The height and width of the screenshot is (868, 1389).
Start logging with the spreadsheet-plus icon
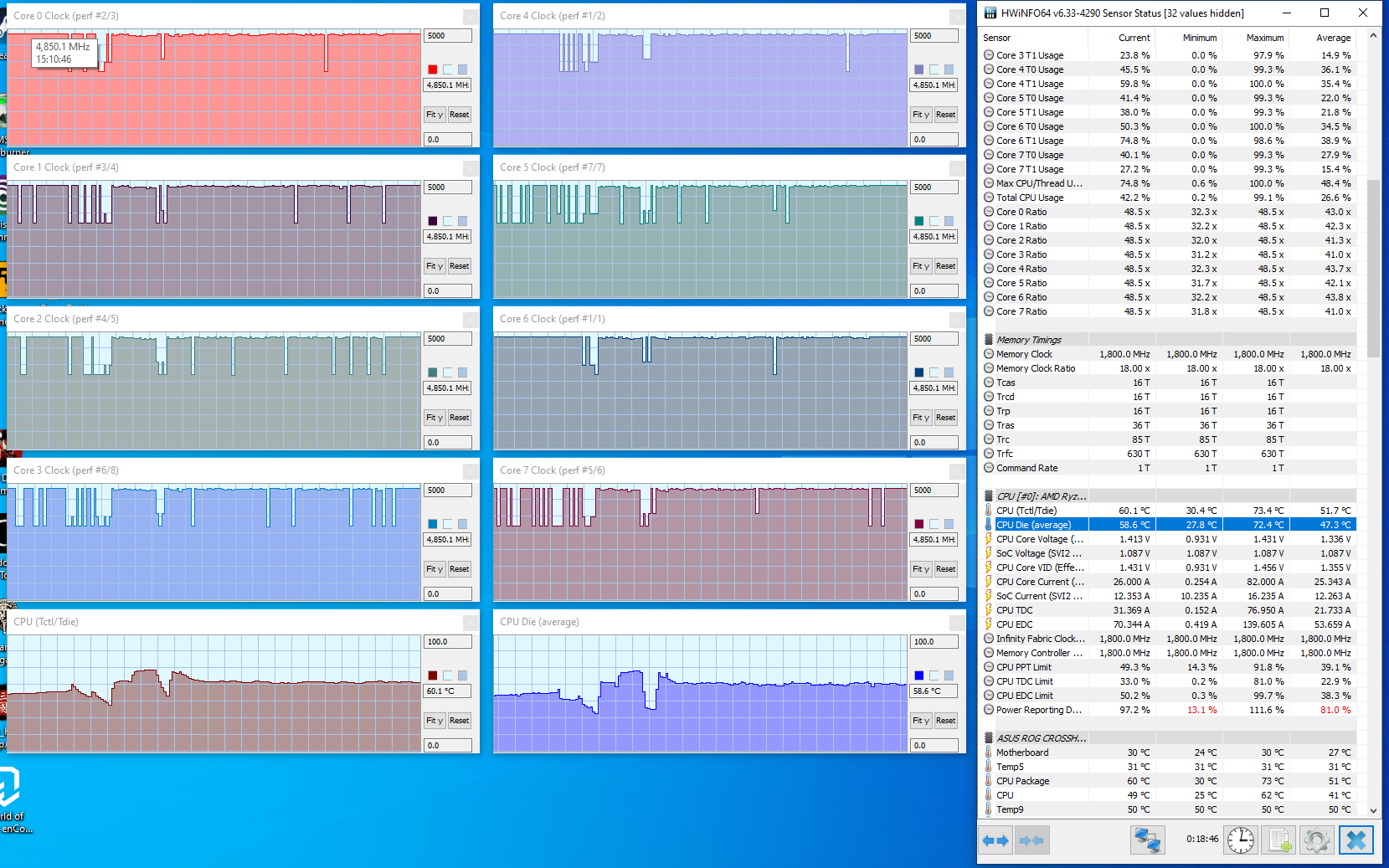(1278, 840)
